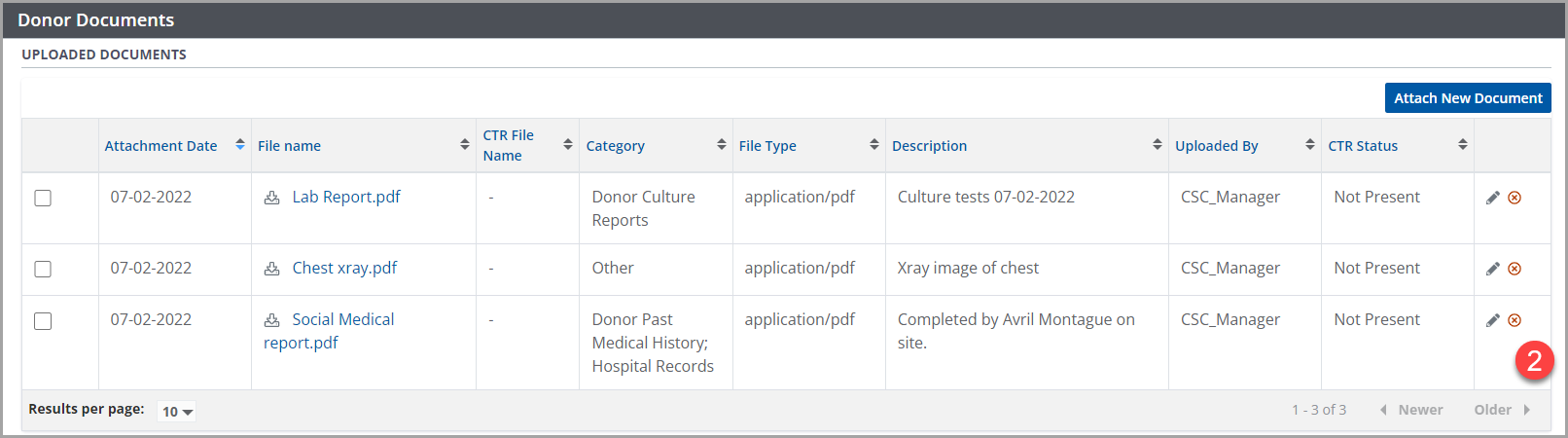Edit the Social Medical report.pdf entry
The image size is (1568, 438).
tap(1492, 320)
